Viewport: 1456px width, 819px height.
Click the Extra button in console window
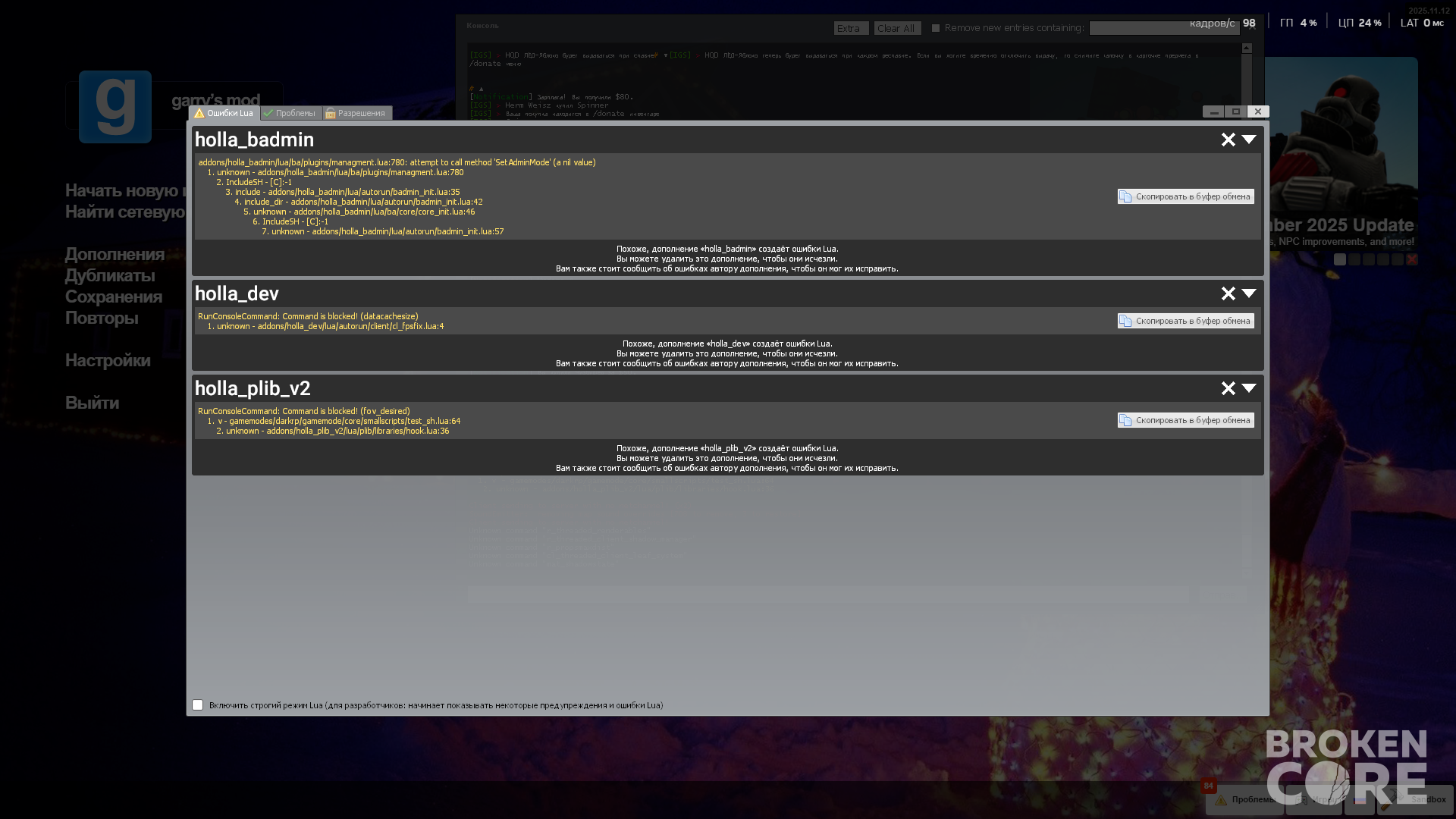click(x=851, y=28)
